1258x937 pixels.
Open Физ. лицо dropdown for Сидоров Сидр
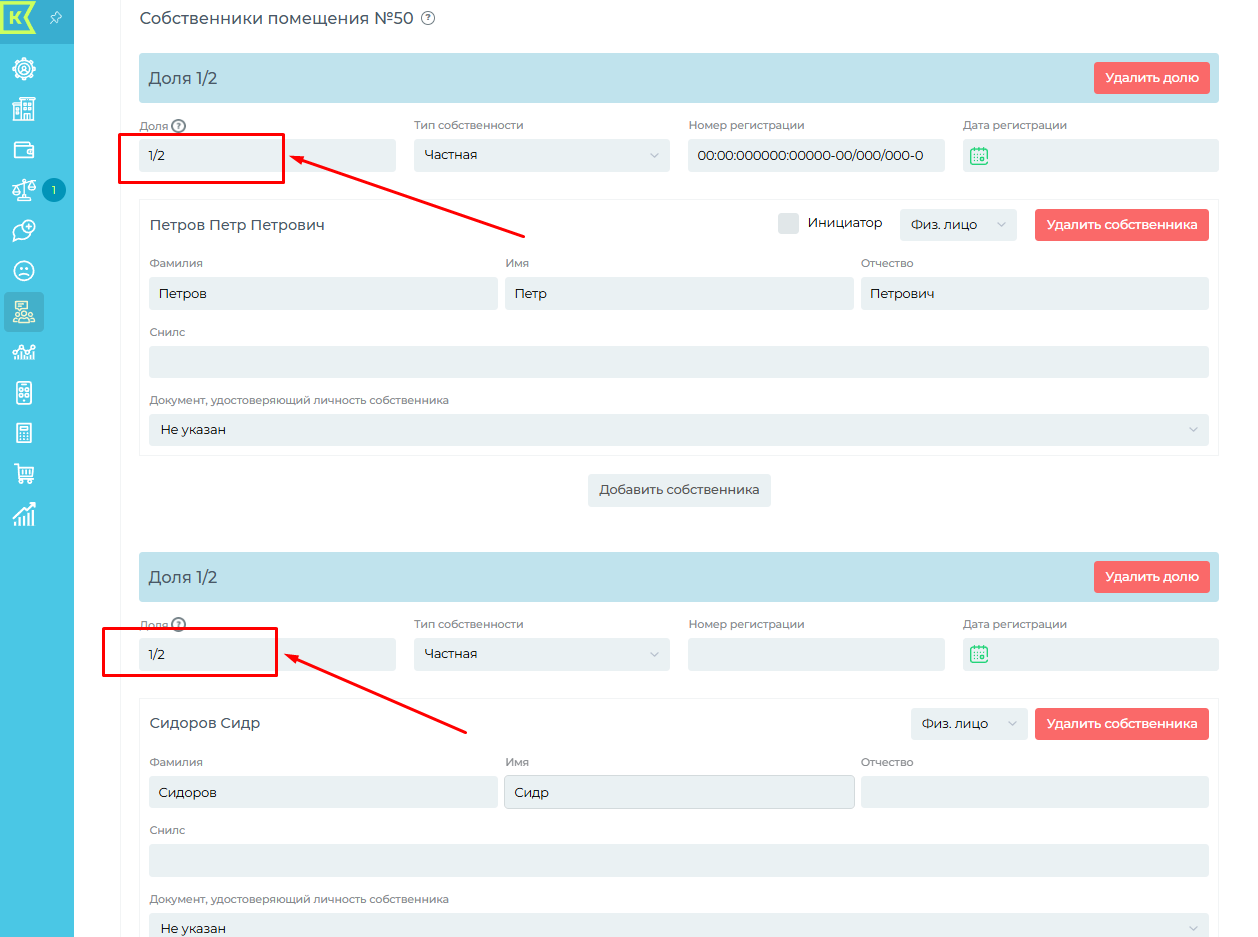click(968, 724)
